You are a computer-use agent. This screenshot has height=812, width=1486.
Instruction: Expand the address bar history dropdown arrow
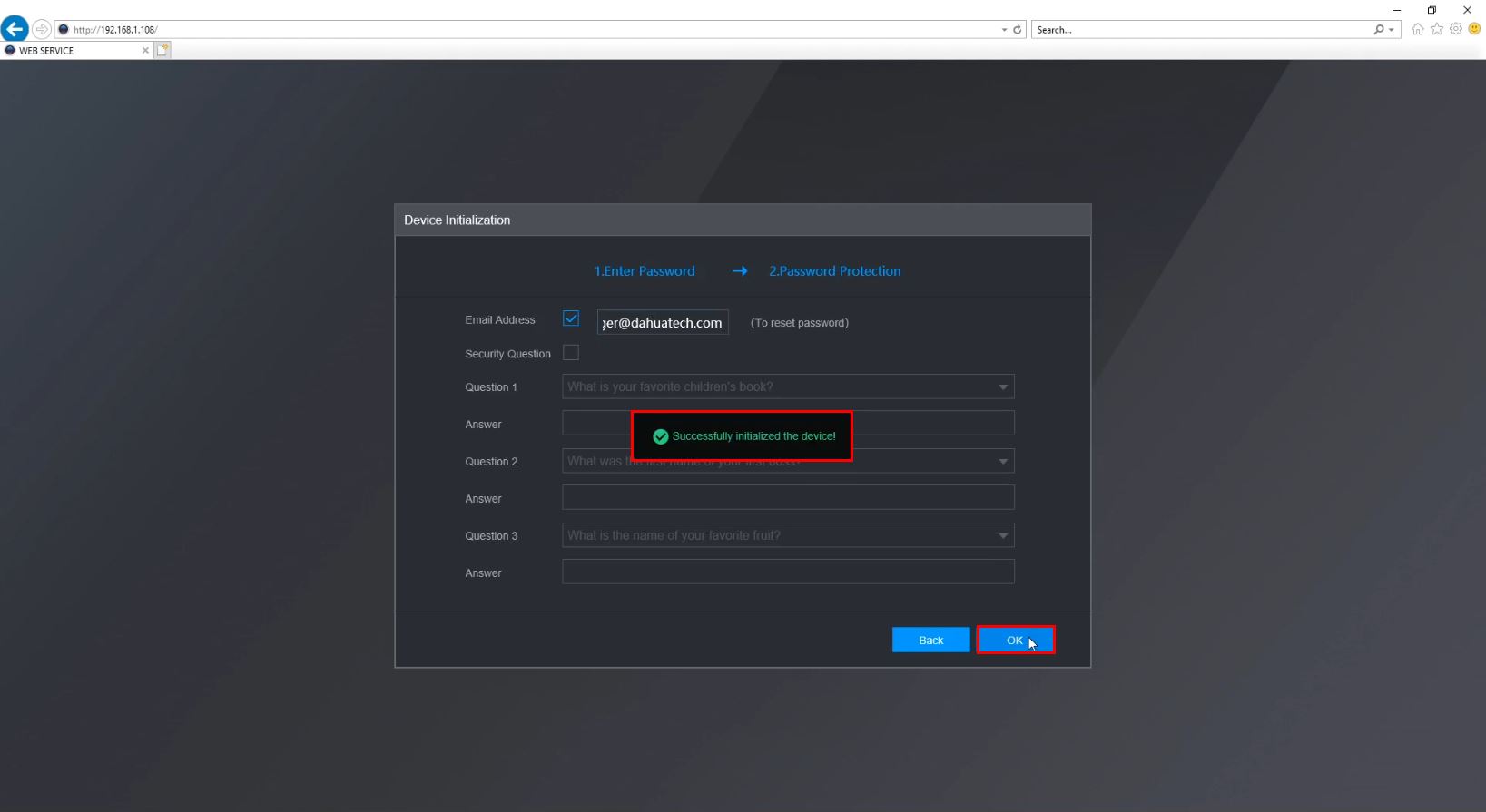(x=1004, y=30)
